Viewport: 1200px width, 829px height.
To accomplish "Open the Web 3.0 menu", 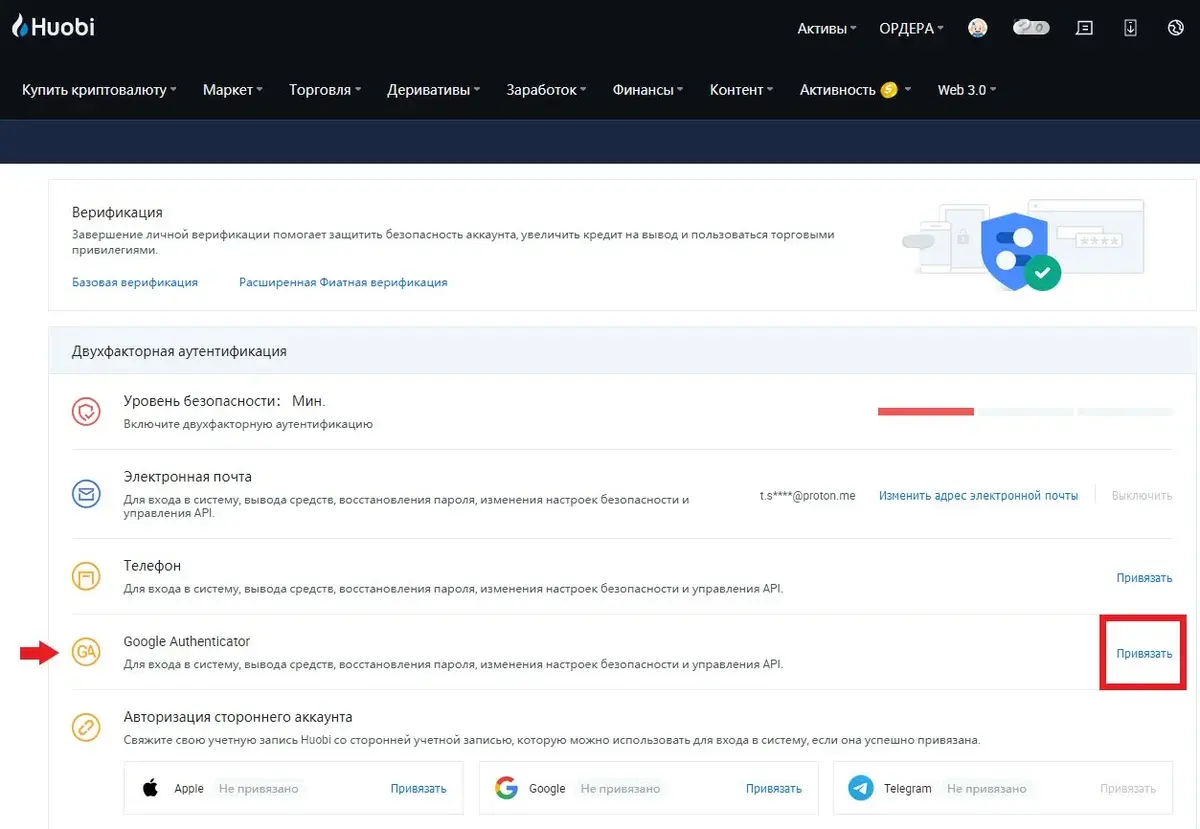I will point(966,90).
